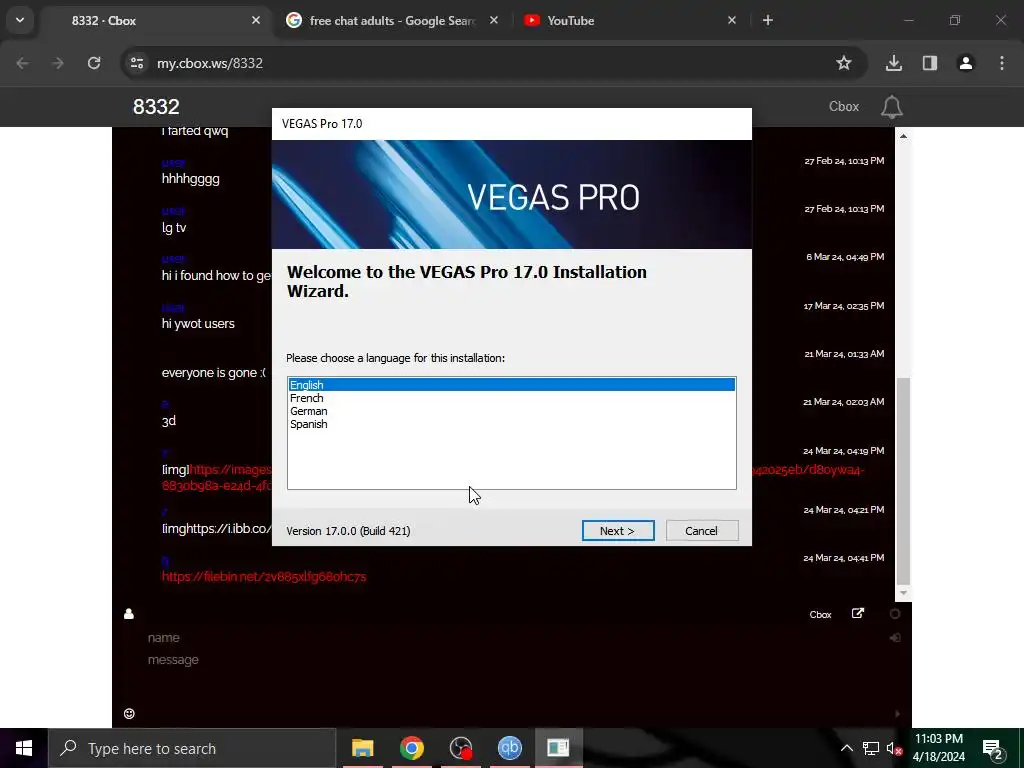Viewport: 1024px width, 768px height.
Task: Choose German as the installation language
Action: pos(511,411)
